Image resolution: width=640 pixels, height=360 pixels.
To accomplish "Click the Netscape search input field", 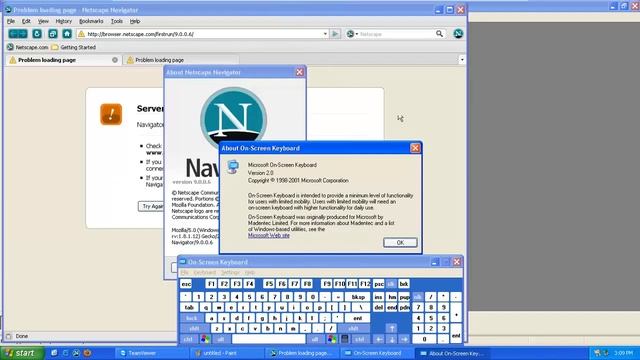I will 396,34.
